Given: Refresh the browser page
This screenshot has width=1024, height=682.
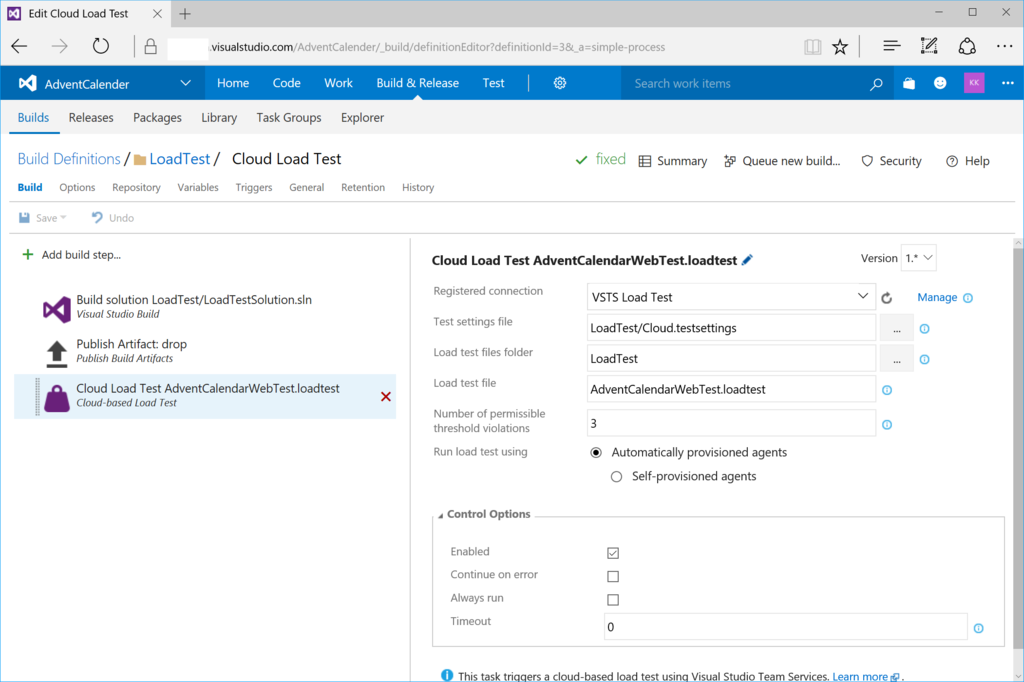Looking at the screenshot, I should tap(101, 46).
